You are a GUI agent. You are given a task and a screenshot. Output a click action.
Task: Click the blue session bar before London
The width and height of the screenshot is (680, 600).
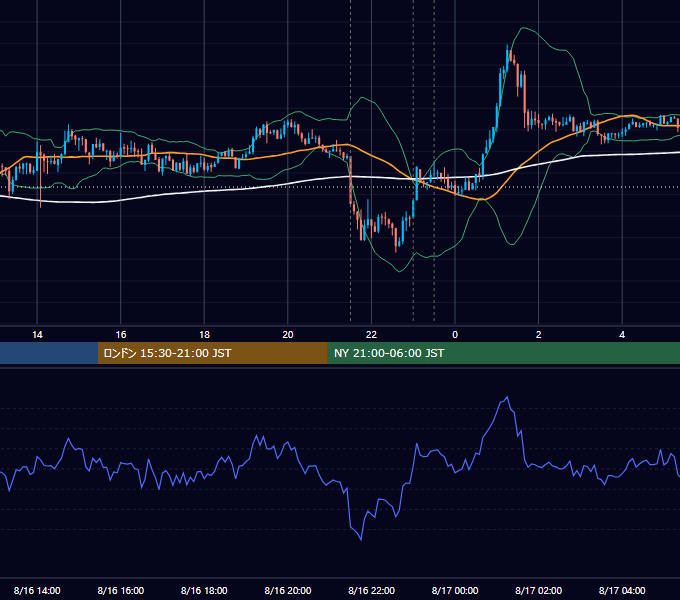(x=49, y=353)
